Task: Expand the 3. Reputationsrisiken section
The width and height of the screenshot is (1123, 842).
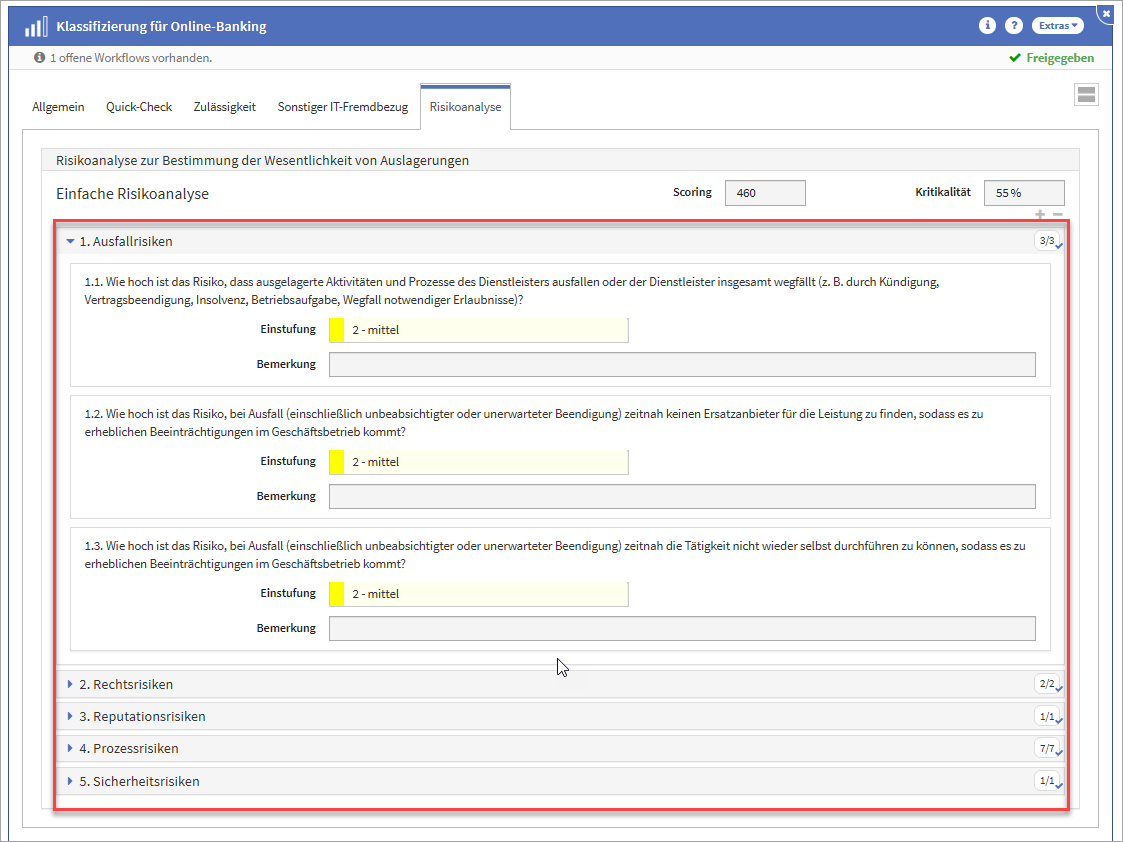Action: coord(142,717)
